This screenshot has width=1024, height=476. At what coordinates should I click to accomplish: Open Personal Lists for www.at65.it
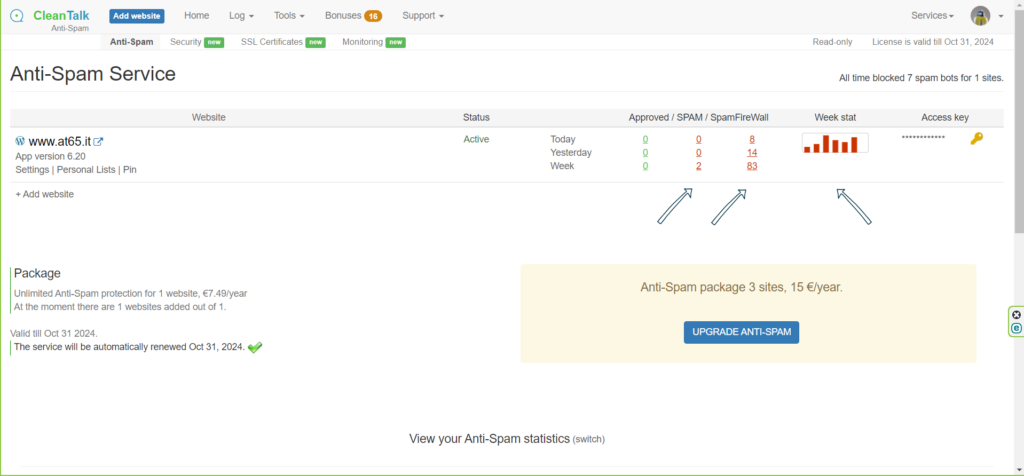[x=86, y=169]
